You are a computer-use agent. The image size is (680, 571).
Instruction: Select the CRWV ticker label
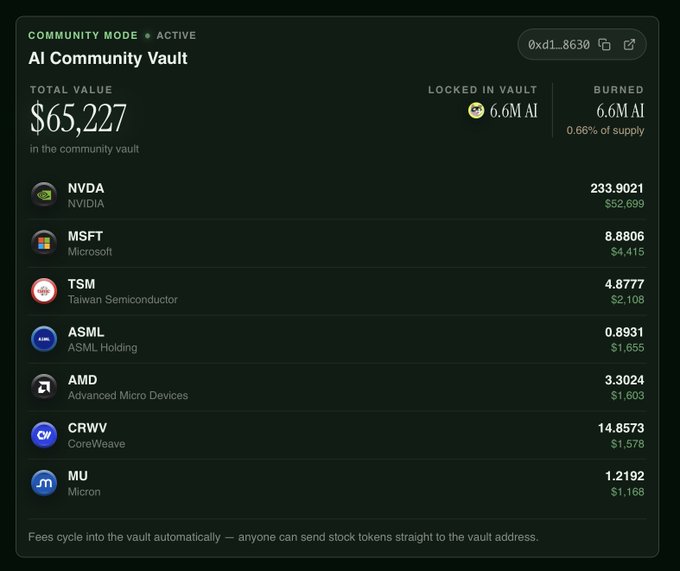click(87, 428)
